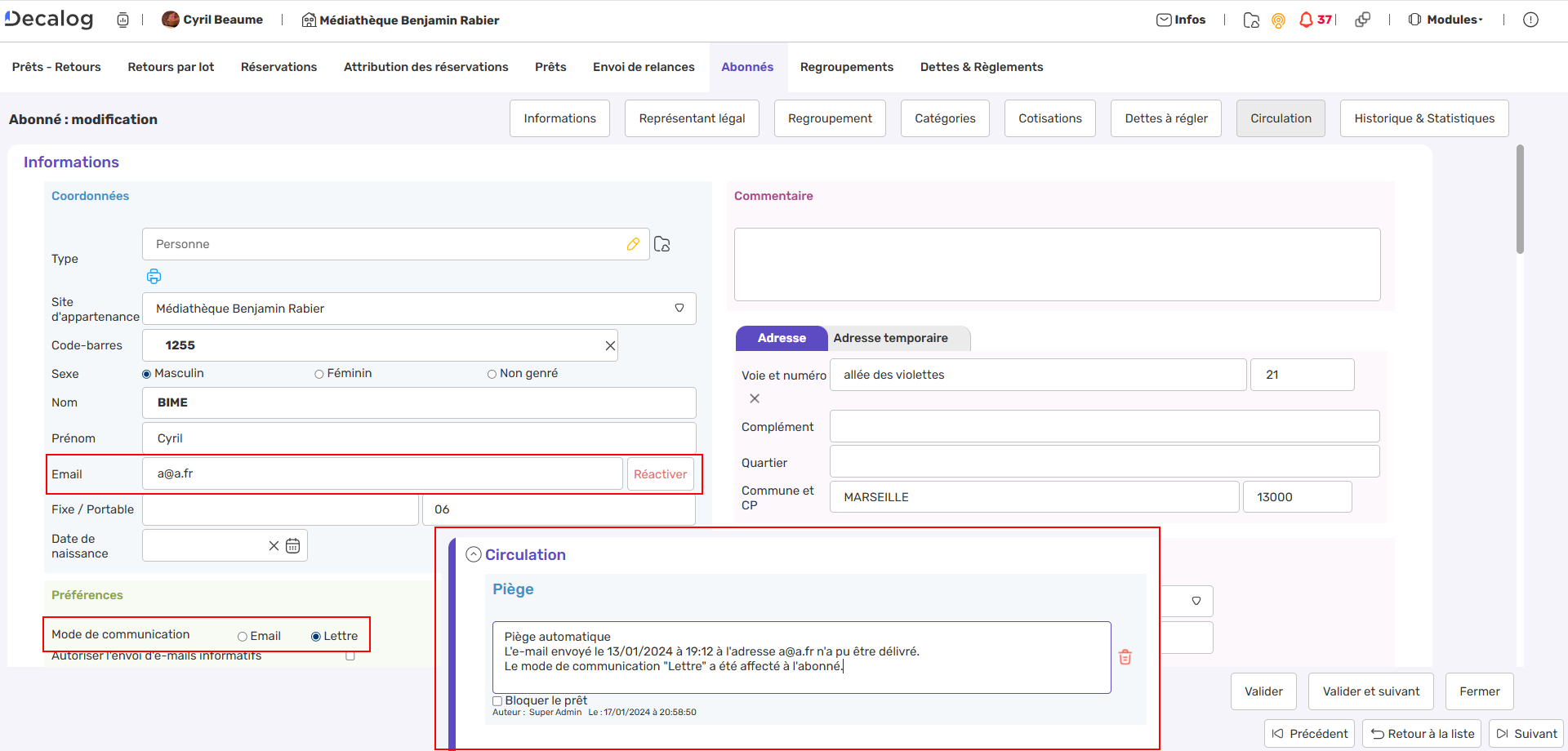1568x751 pixels.
Task: Click the folder icon next to Type field
Action: (662, 244)
